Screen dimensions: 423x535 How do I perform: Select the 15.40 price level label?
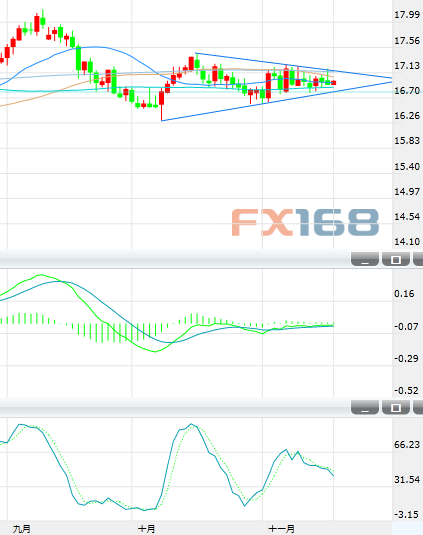click(x=407, y=167)
